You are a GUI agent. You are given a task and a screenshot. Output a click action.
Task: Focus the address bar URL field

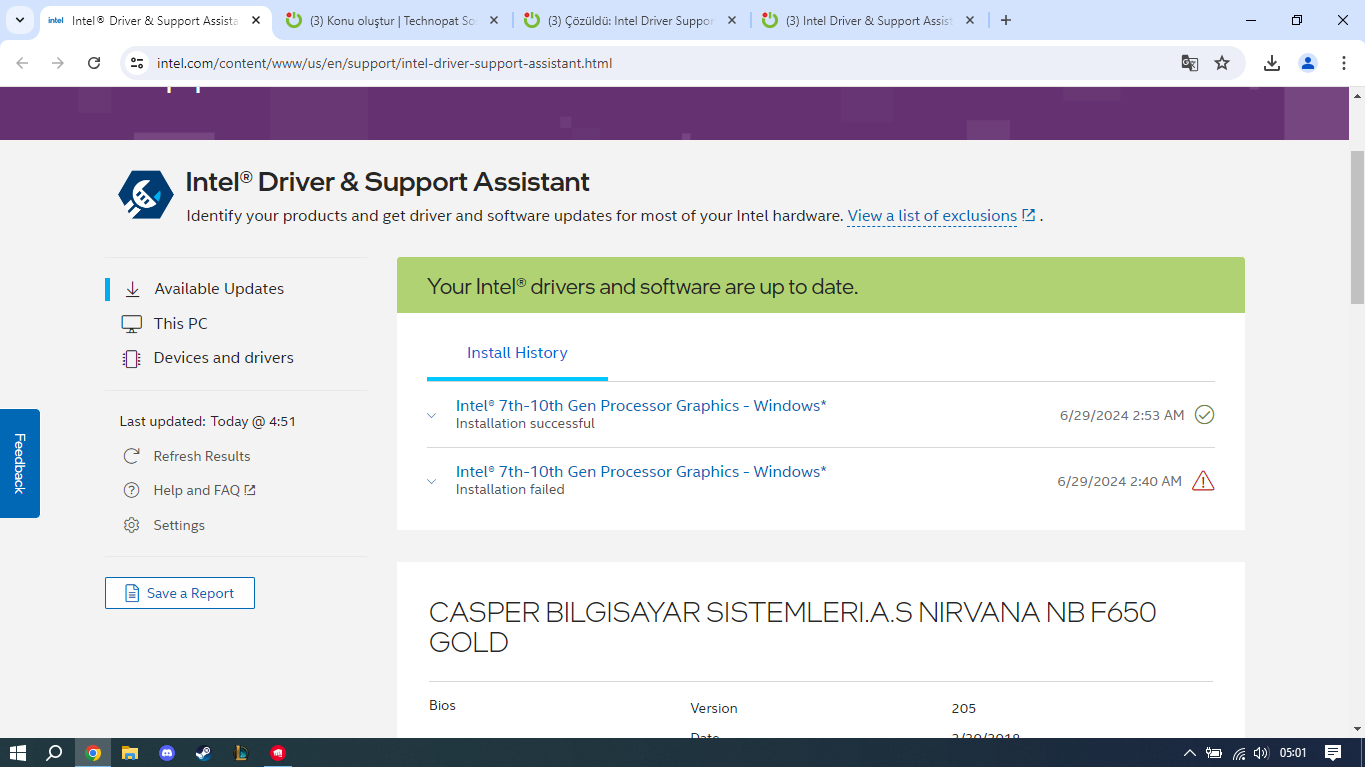(x=660, y=63)
